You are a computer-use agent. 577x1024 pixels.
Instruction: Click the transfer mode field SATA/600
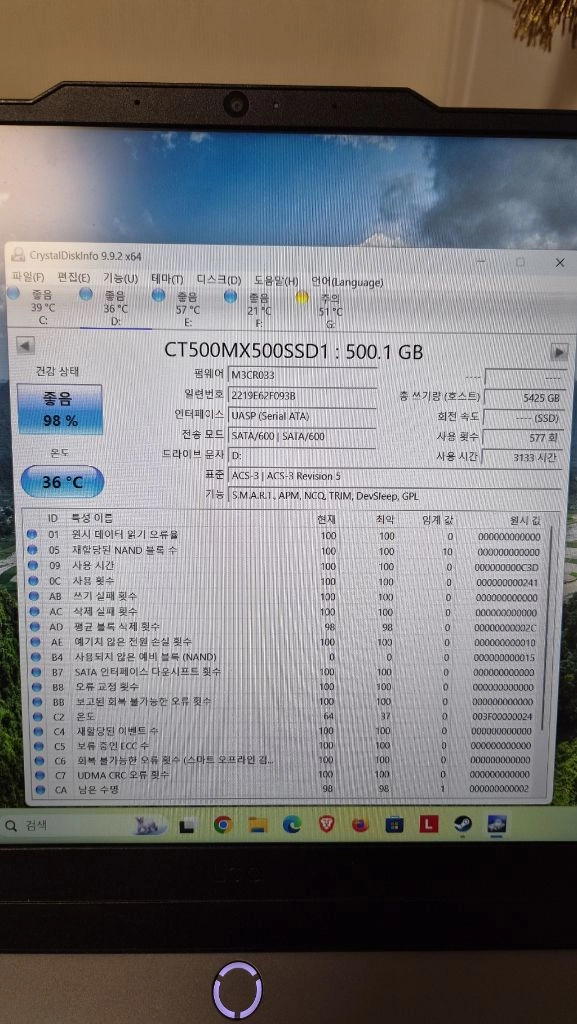pyautogui.click(x=302, y=436)
